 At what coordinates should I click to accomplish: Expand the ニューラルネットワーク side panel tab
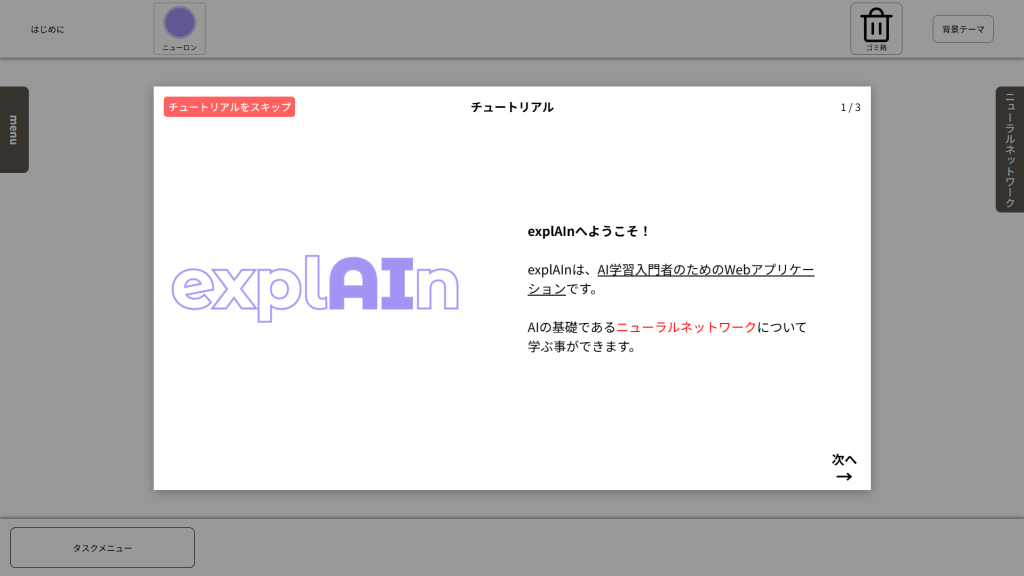coord(1009,149)
